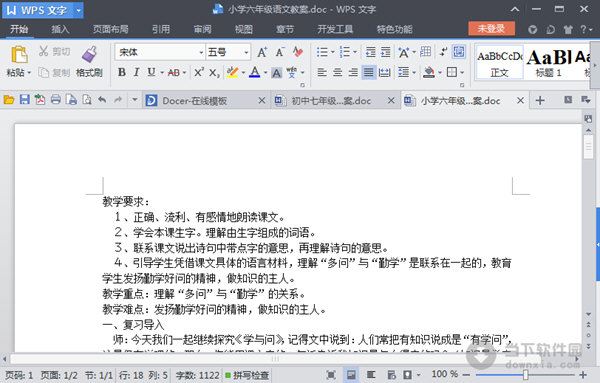Screen dimensions: 600x383
Task: Click the justify alignment button
Action: pyautogui.click(x=368, y=72)
